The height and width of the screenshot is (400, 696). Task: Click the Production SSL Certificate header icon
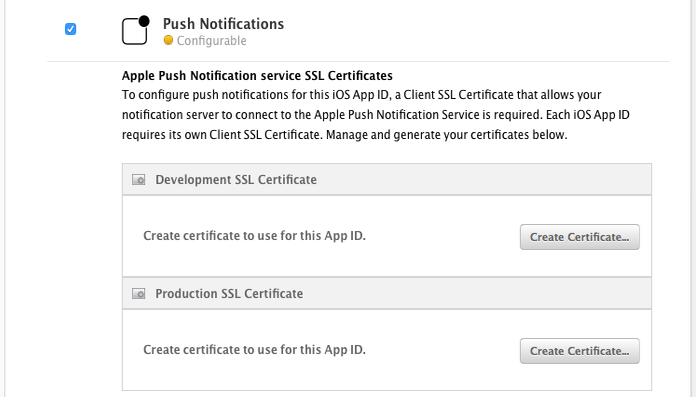tap(139, 294)
